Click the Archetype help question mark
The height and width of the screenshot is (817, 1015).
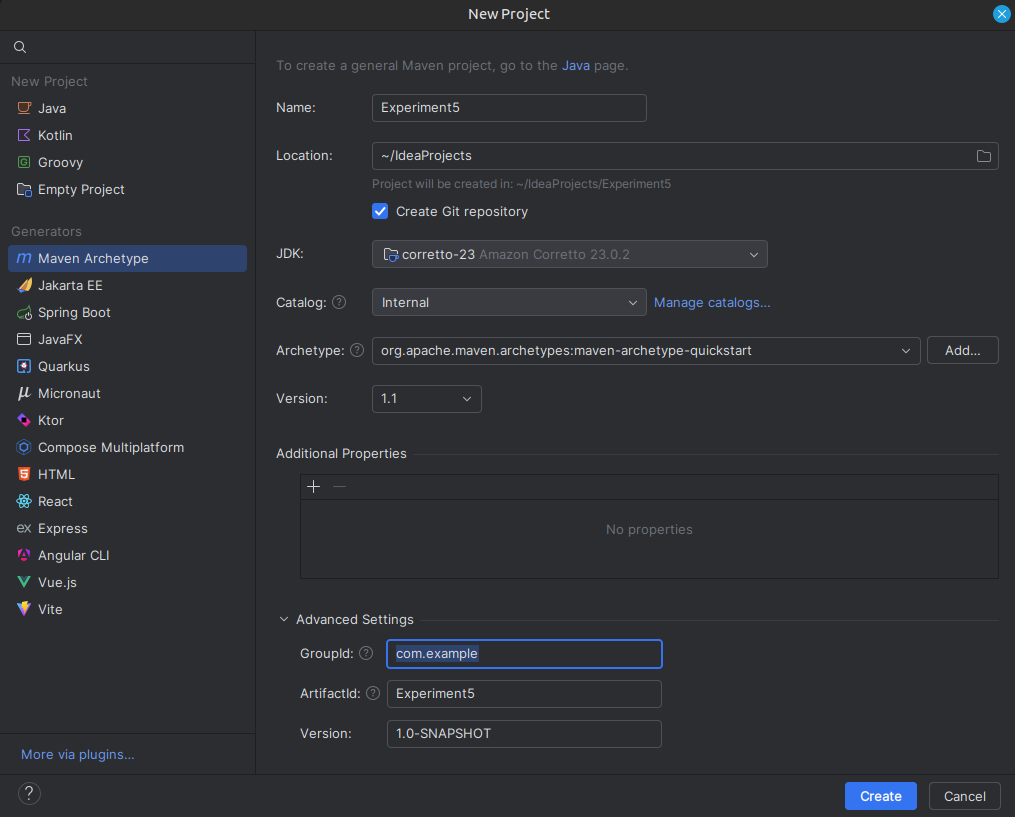(x=357, y=350)
